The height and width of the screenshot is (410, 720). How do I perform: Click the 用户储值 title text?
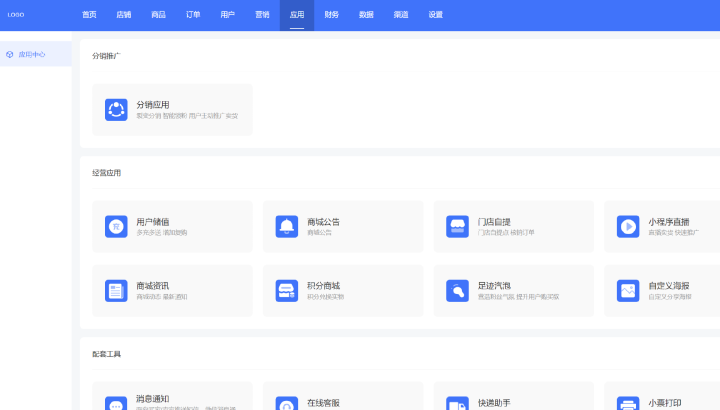(x=153, y=222)
